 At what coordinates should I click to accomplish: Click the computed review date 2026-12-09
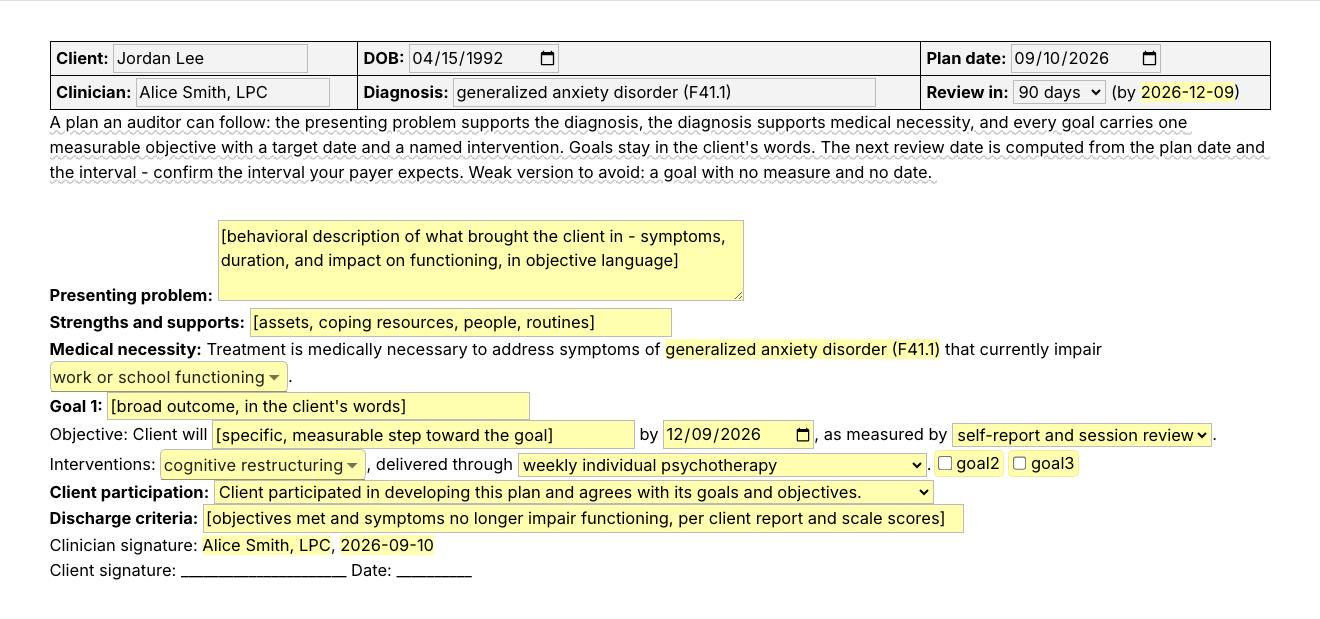[1187, 92]
